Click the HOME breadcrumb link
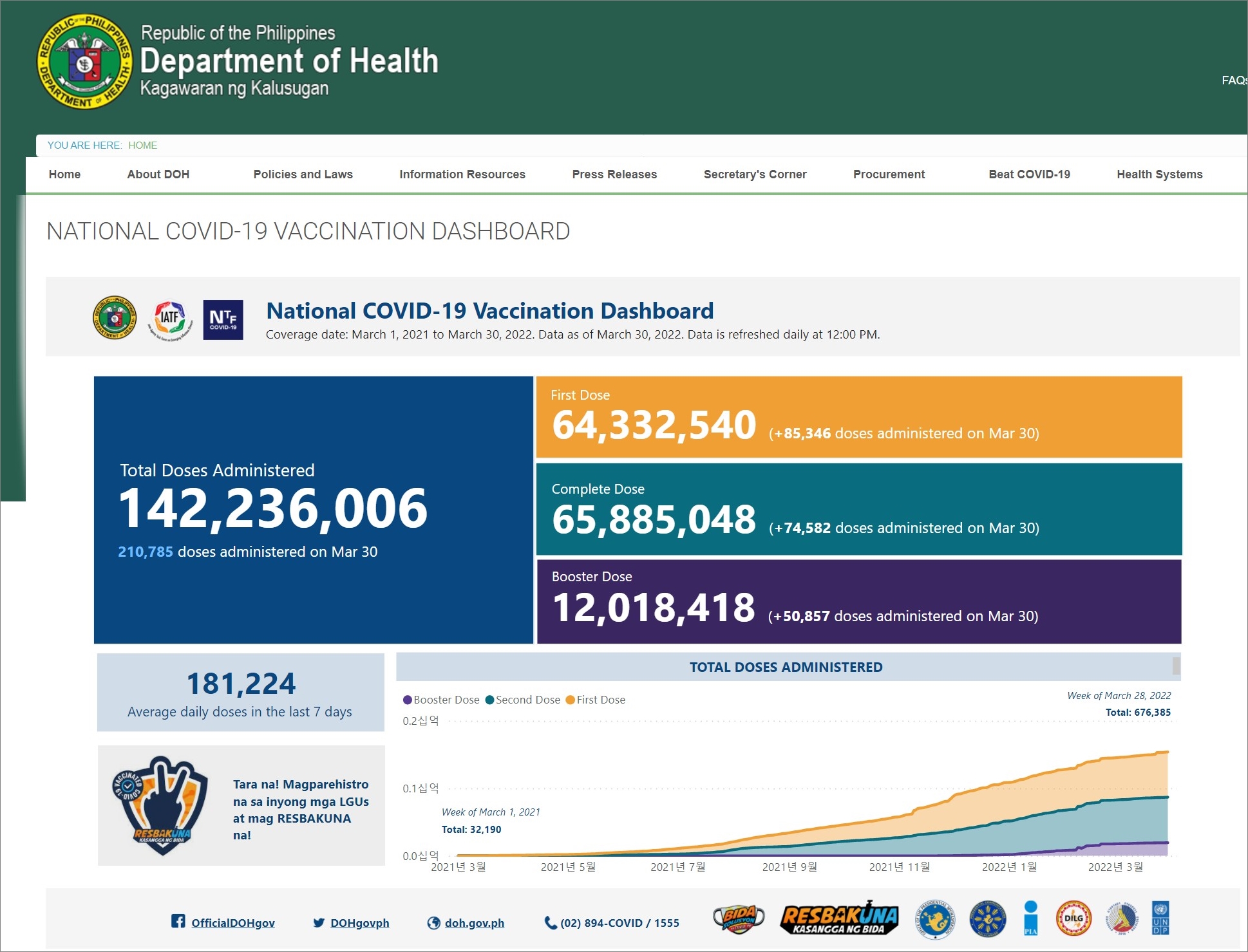This screenshot has height=952, width=1248. click(x=142, y=145)
